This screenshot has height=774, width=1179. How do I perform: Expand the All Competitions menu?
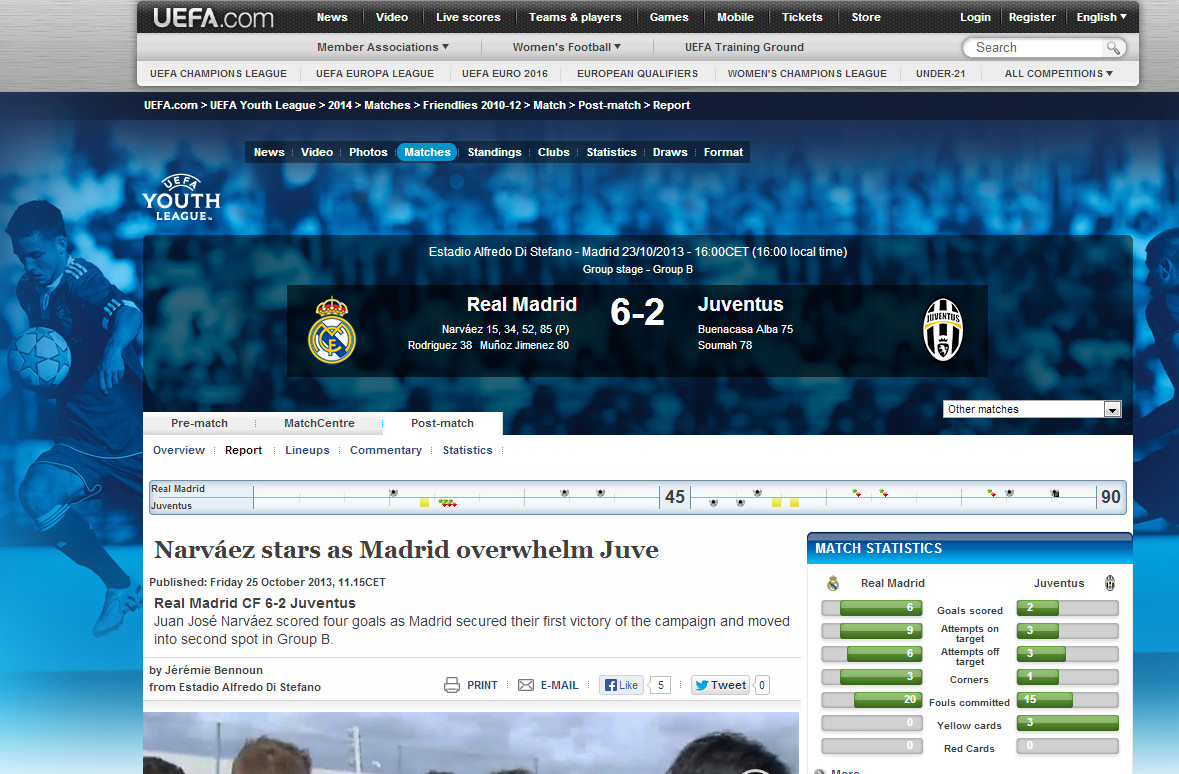pyautogui.click(x=1059, y=74)
